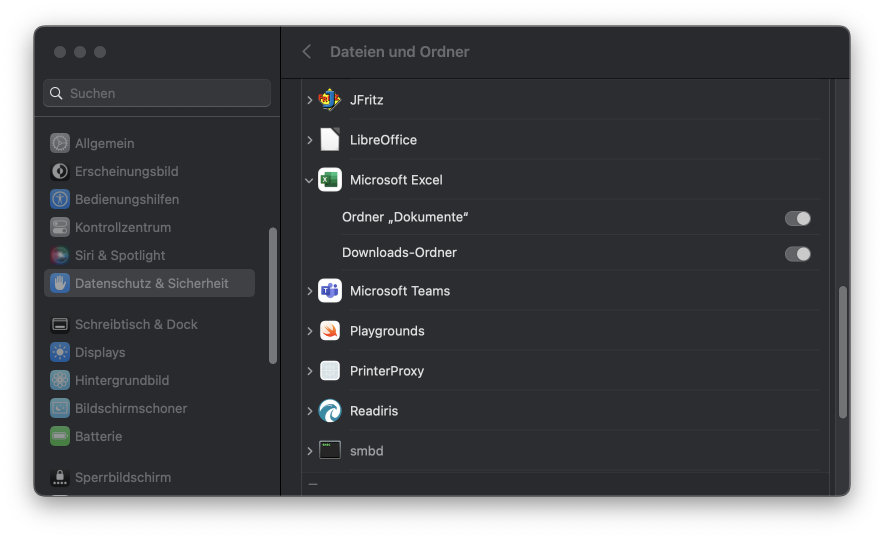Open Batterie settings
This screenshot has height=538, width=884.
point(149,436)
